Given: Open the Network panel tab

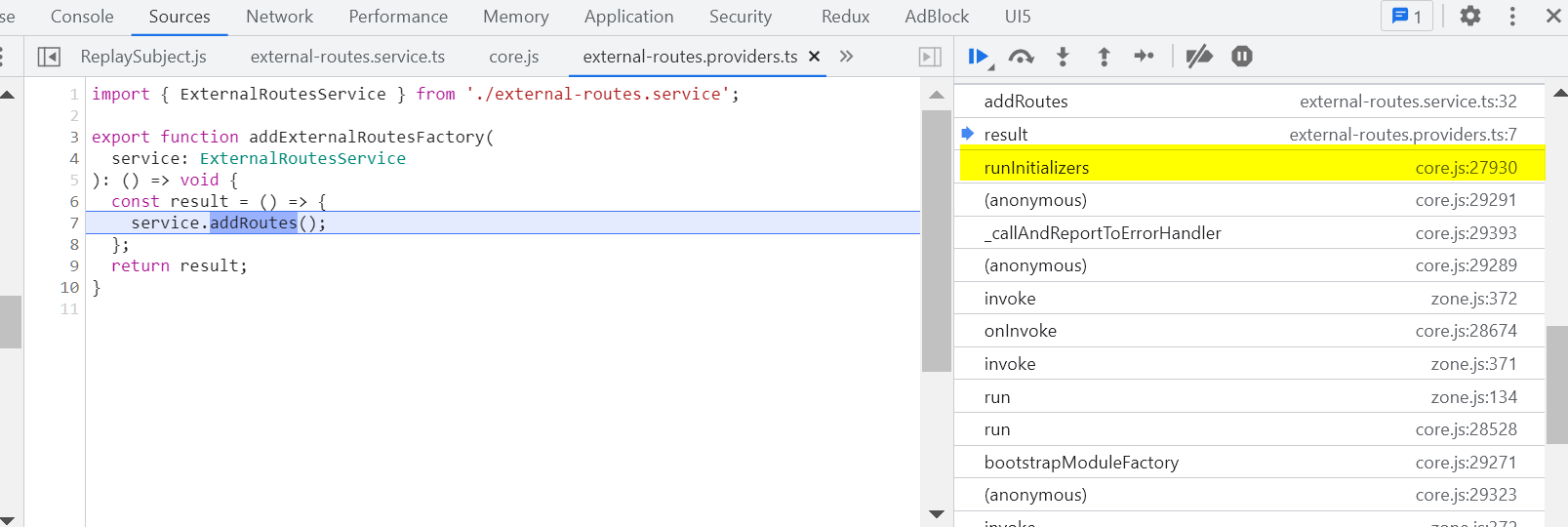Looking at the screenshot, I should point(279,17).
